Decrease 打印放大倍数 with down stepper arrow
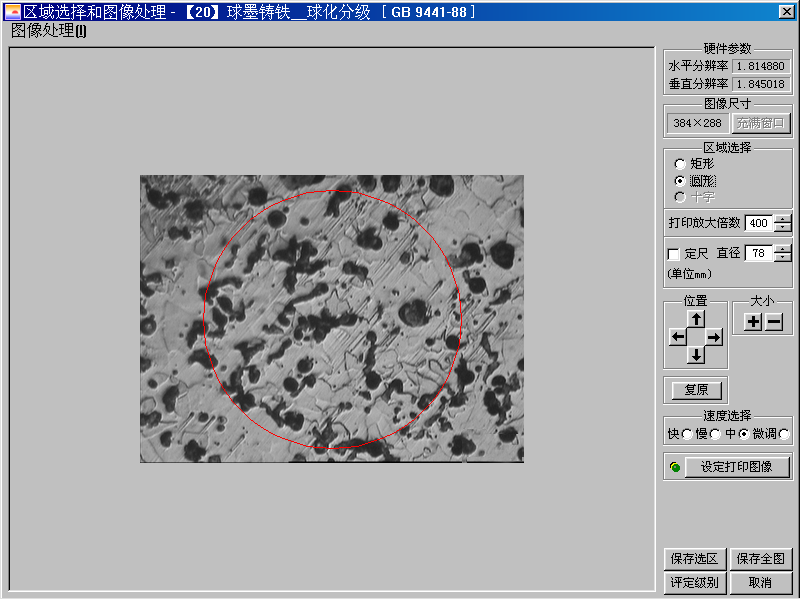800x600 pixels. click(782, 227)
